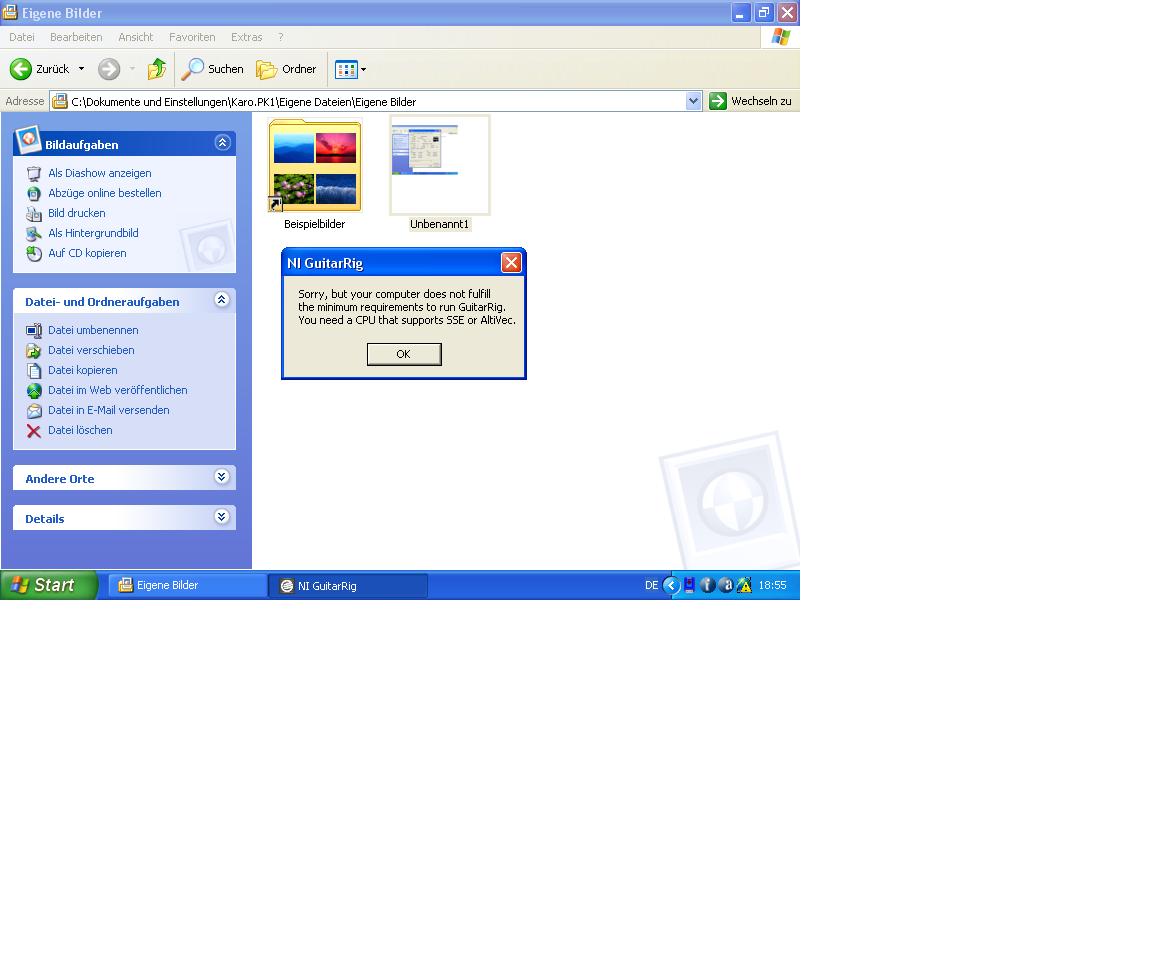Open the Start menu
Viewport: 1163px width, 967px height.
coord(49,585)
